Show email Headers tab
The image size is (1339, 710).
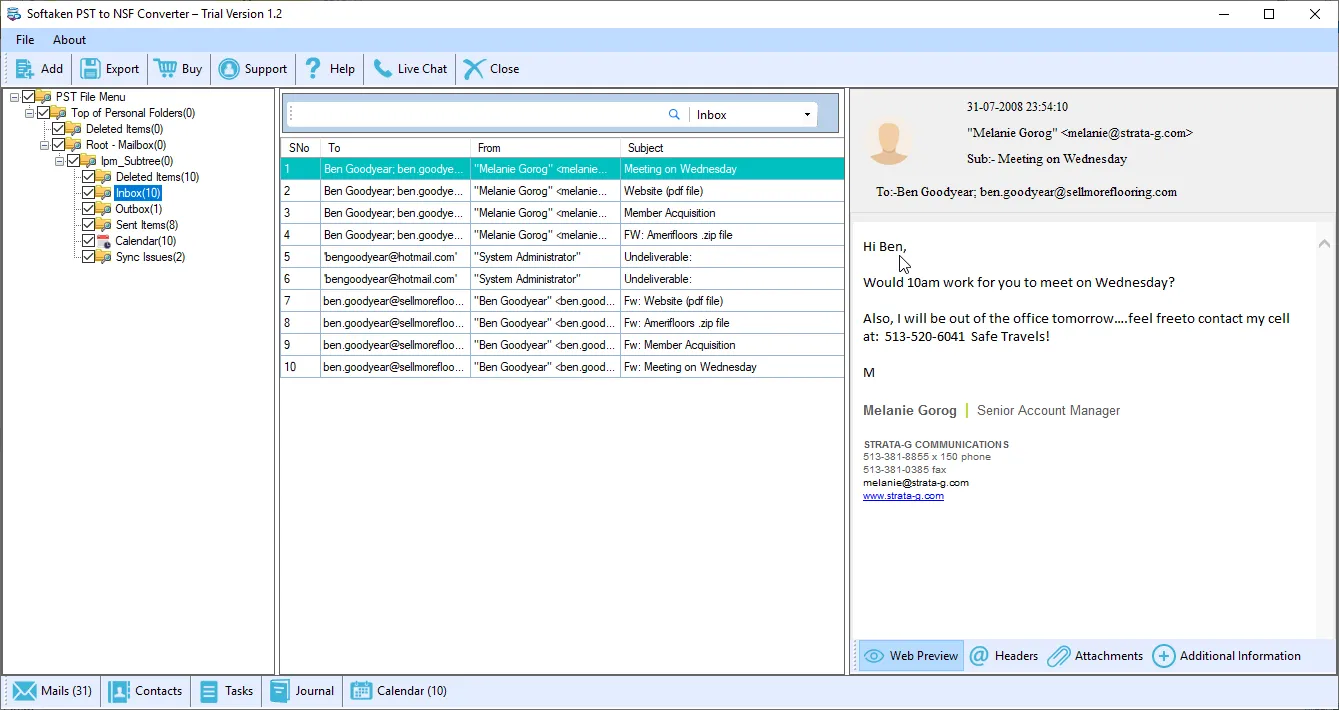pos(1004,656)
